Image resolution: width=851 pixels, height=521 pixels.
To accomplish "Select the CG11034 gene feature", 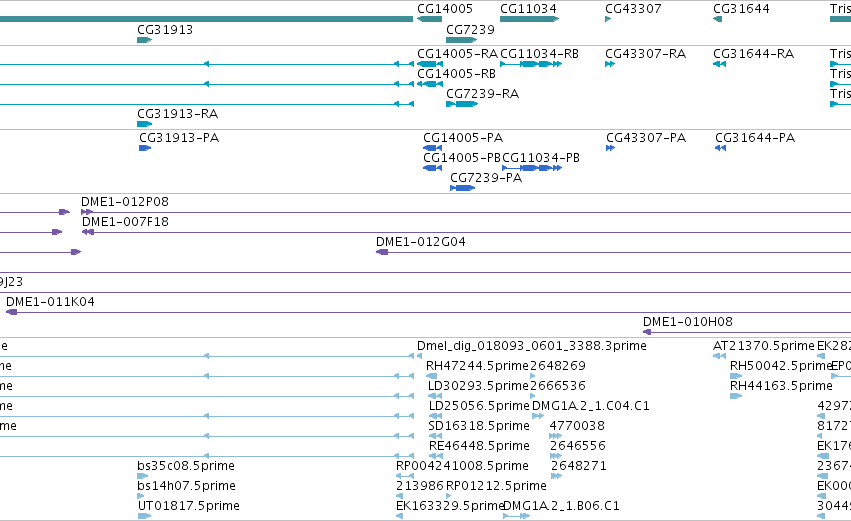I will click(529, 19).
